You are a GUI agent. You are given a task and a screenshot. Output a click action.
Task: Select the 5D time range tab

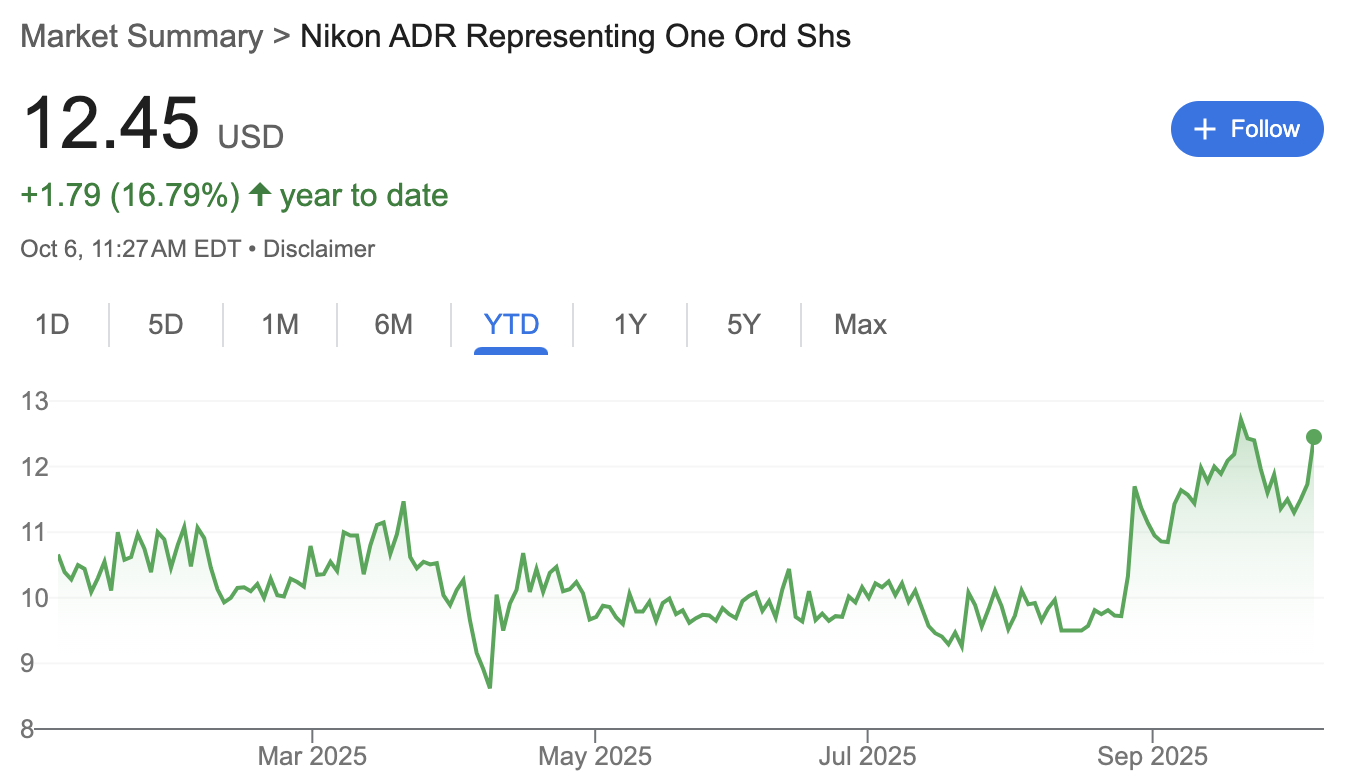[166, 325]
